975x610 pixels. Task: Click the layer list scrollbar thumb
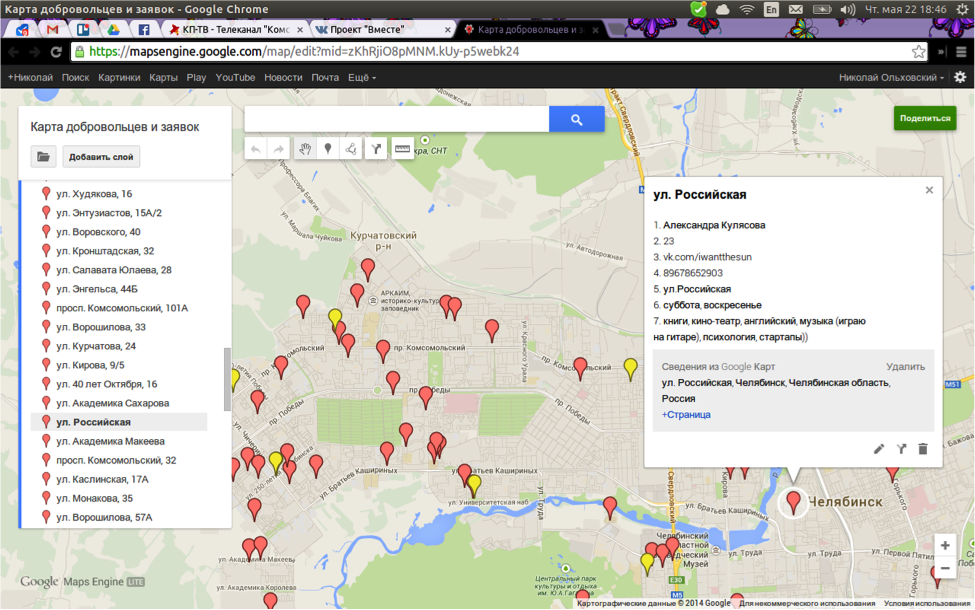tap(228, 379)
